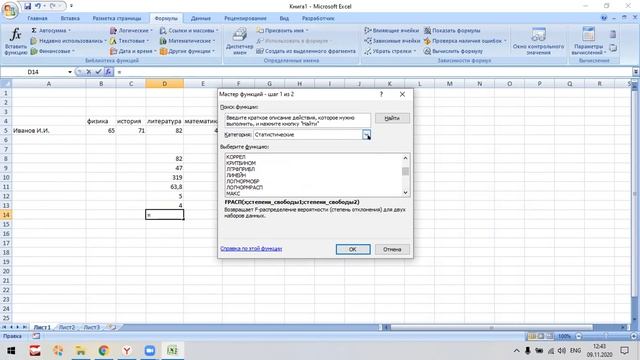Switch to the Главная ribbon tab
Image resolution: width=640 pixels, height=360 pixels.
pos(37,18)
